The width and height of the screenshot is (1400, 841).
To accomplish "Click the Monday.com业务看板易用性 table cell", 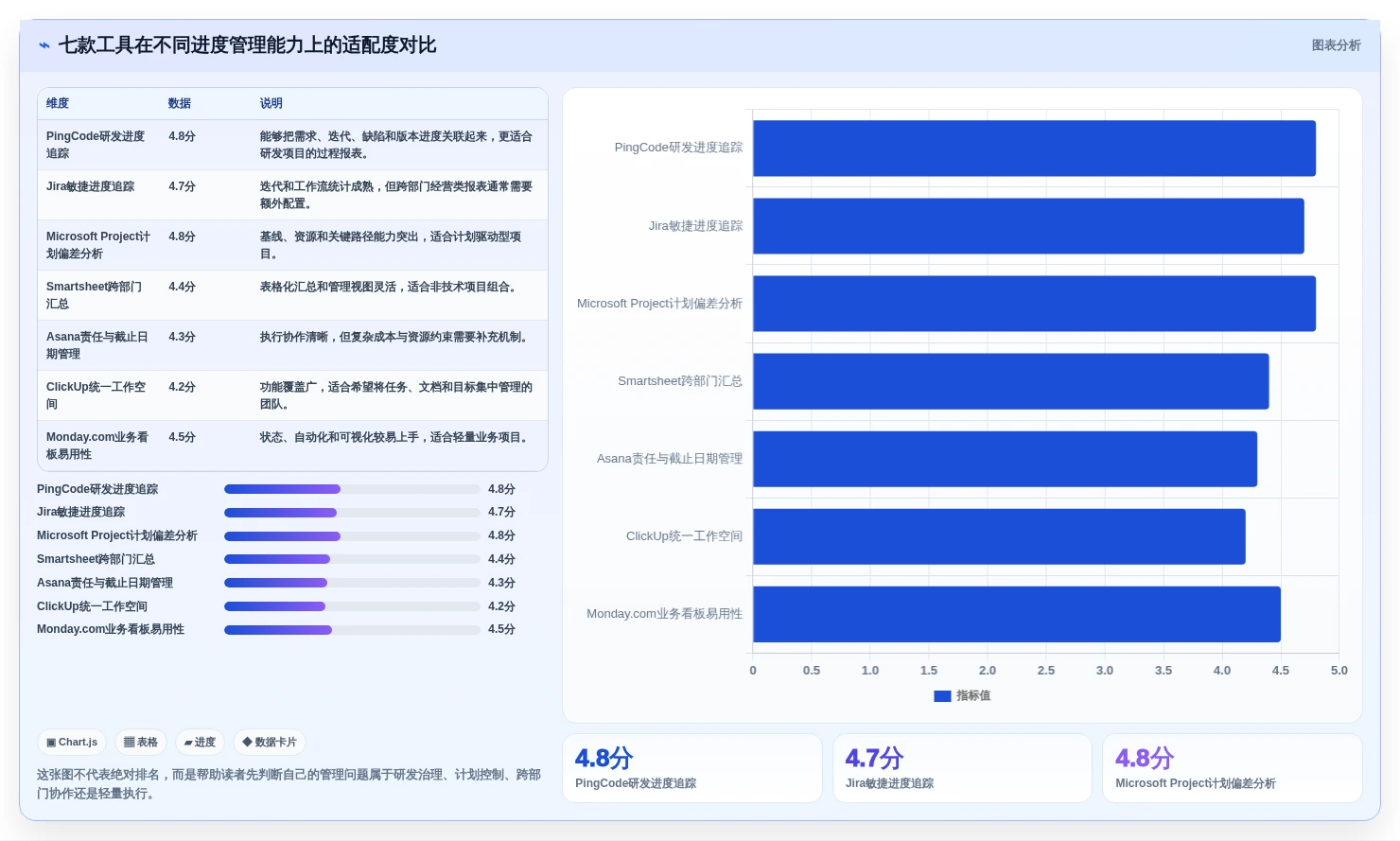I will pyautogui.click(x=97, y=446).
